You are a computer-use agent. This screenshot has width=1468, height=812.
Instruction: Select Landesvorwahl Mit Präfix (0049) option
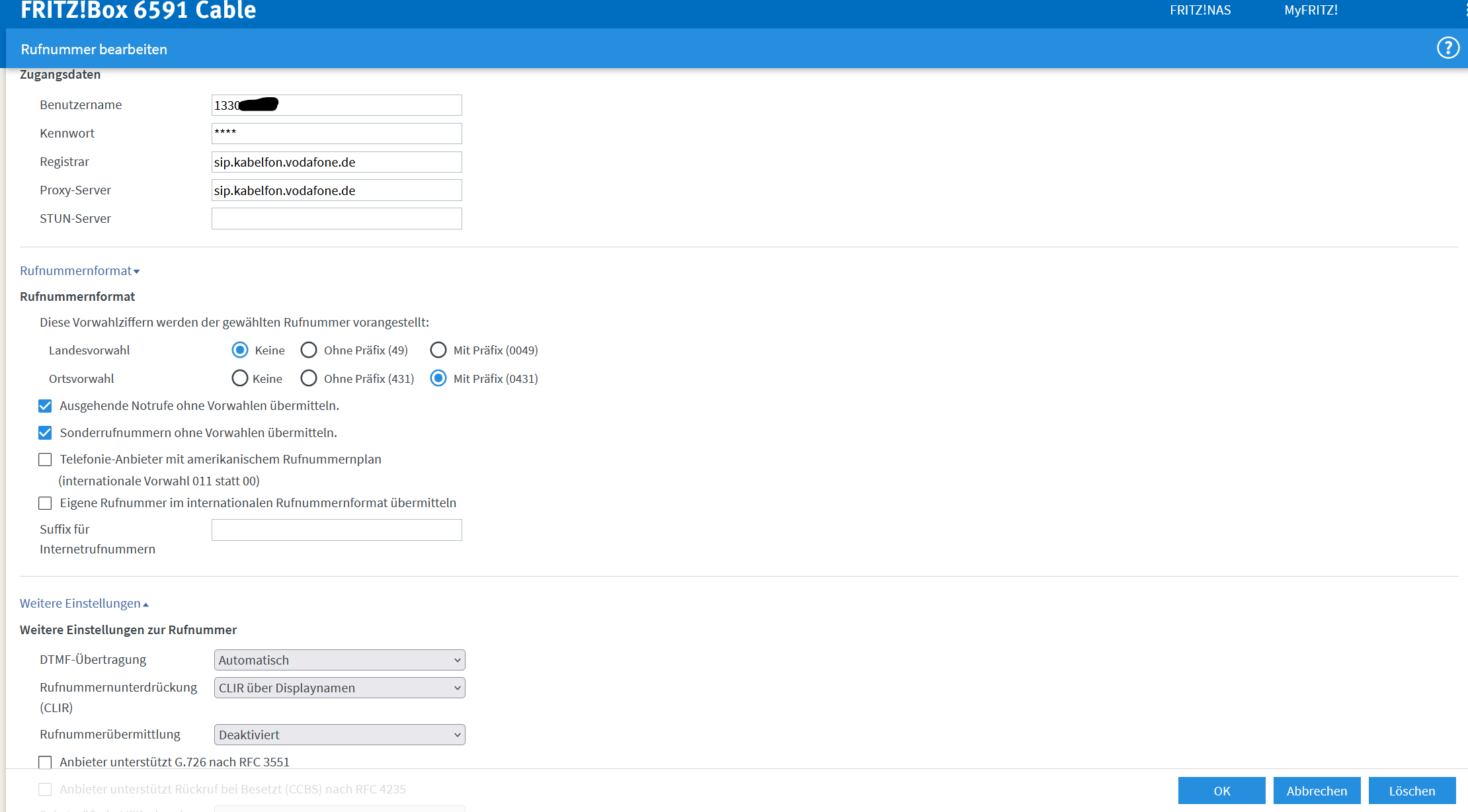click(x=438, y=350)
